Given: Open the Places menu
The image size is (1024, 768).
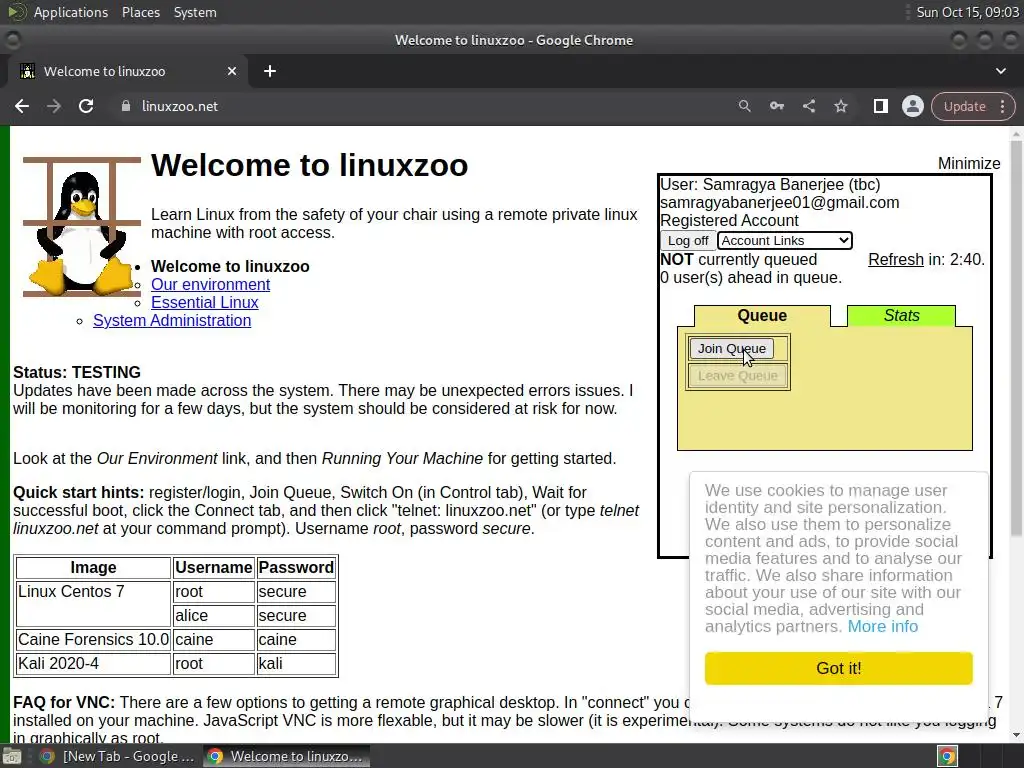Looking at the screenshot, I should [140, 12].
